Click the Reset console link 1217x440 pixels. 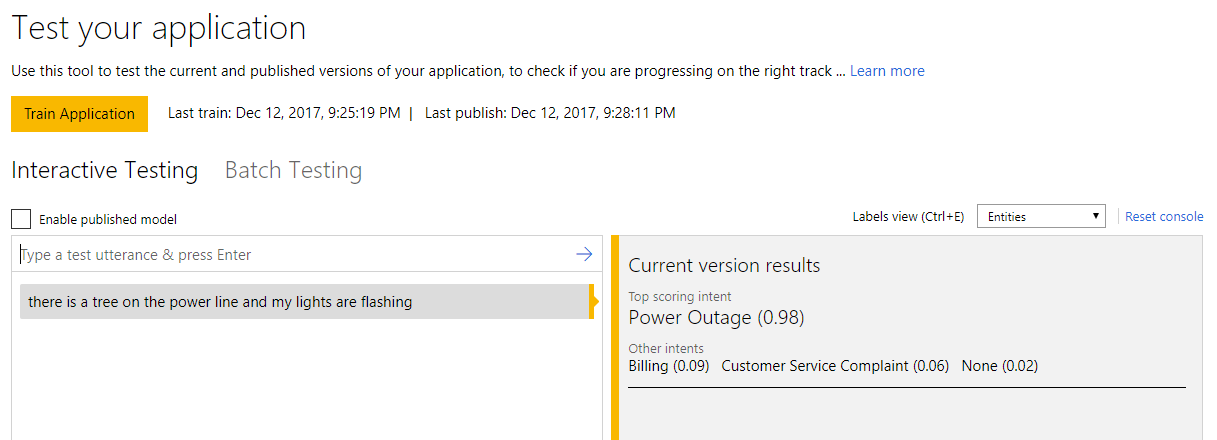click(x=1164, y=216)
